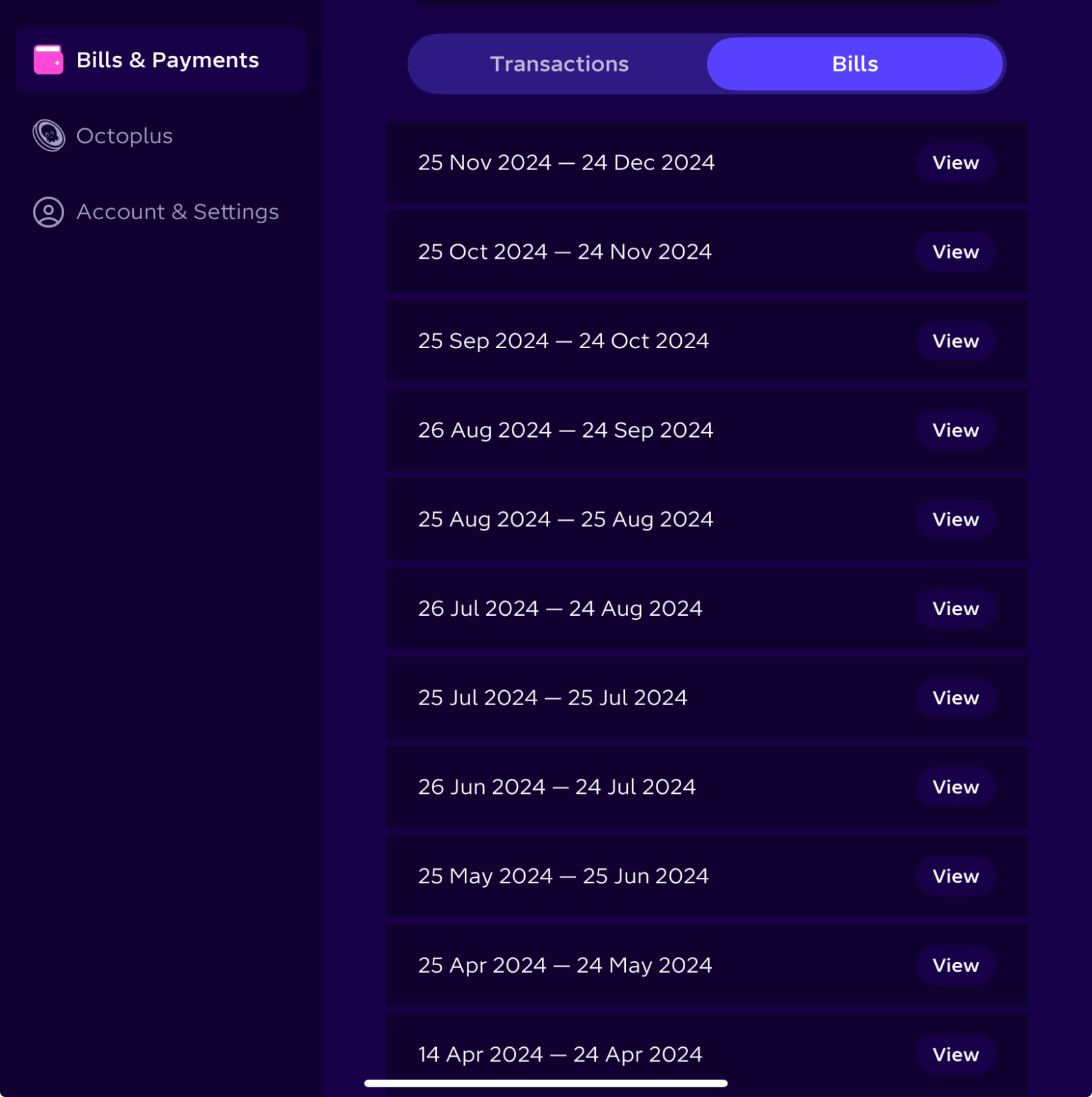Click the Octoplus octopus icon
This screenshot has height=1097, width=1092.
(x=48, y=136)
